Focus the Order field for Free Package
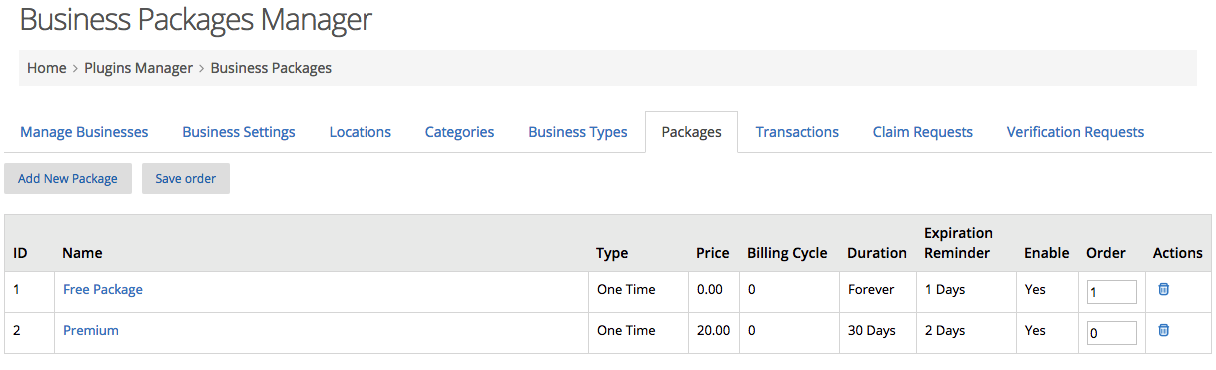The width and height of the screenshot is (1216, 370). coord(1112,292)
